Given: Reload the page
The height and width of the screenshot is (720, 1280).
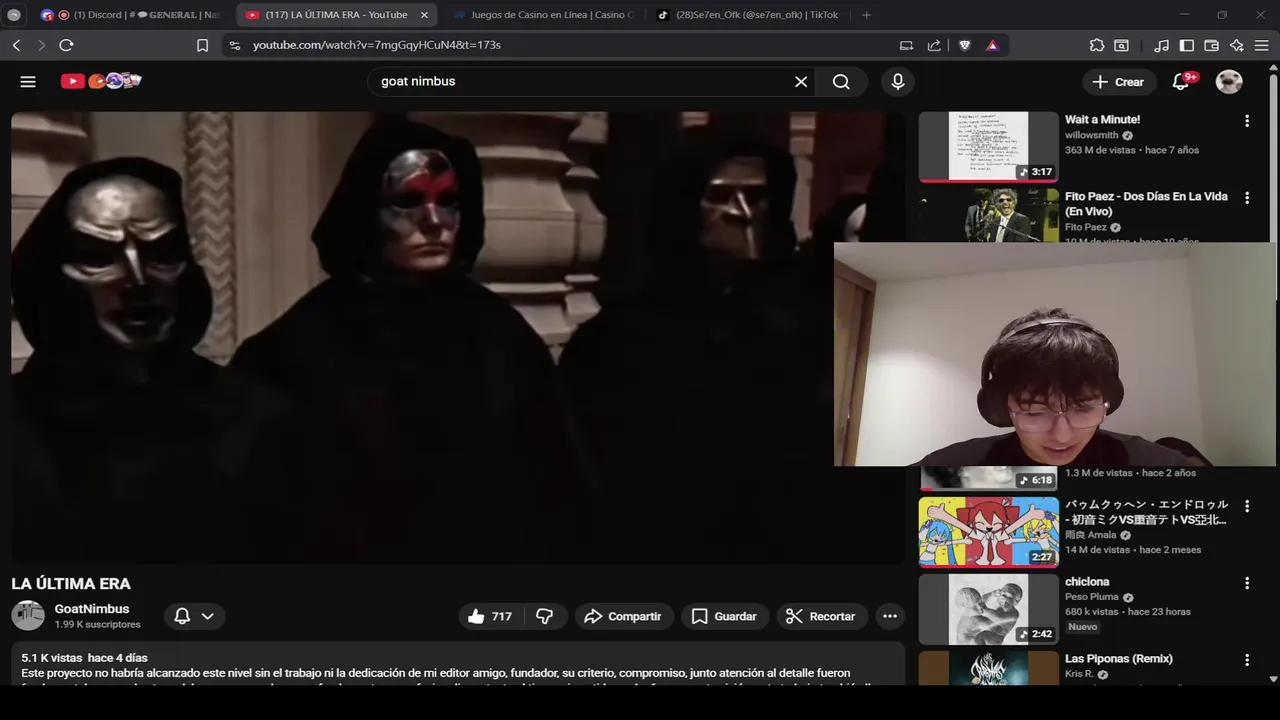Looking at the screenshot, I should tap(66, 45).
